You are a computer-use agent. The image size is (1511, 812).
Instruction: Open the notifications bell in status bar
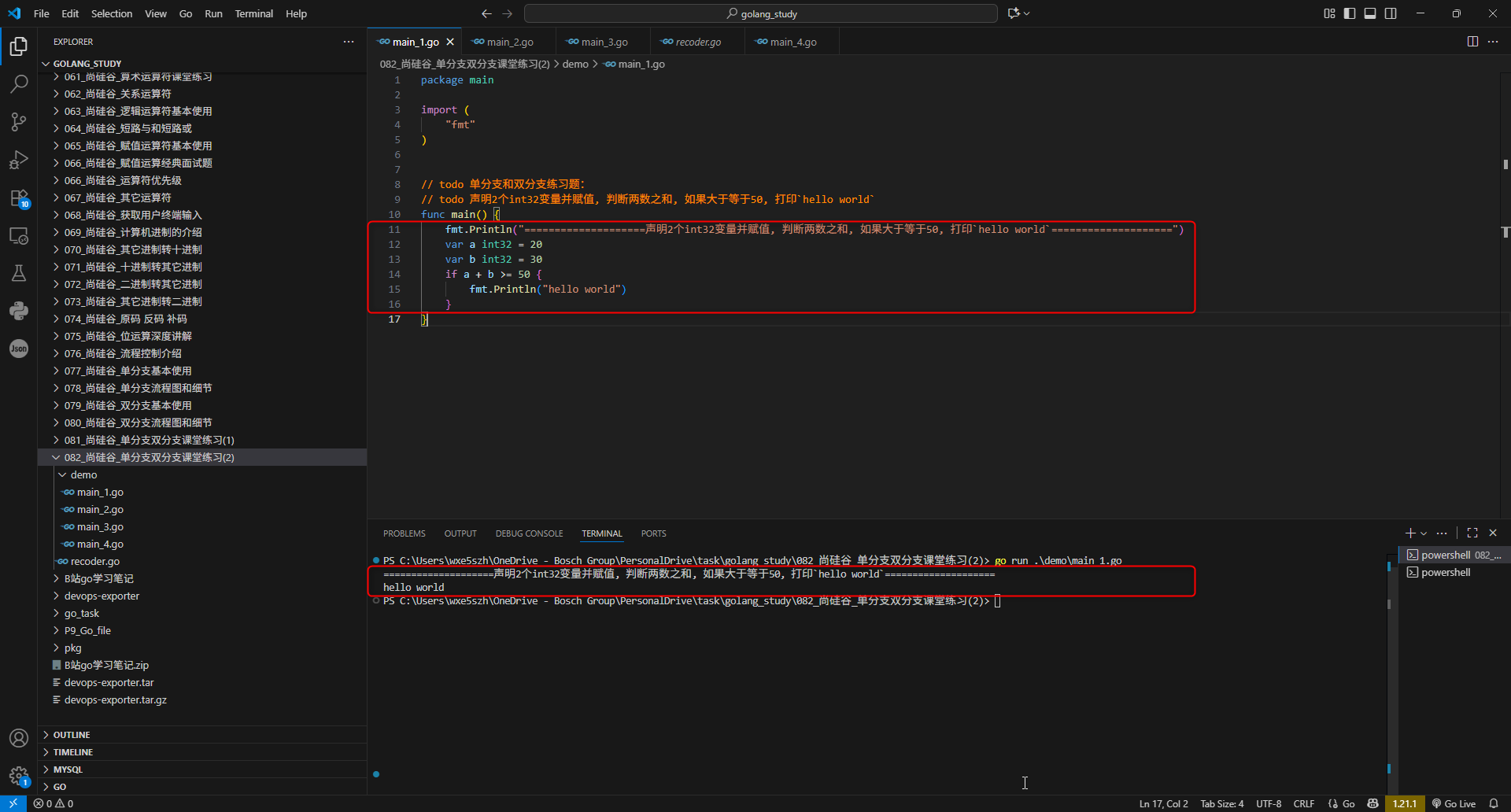1494,803
